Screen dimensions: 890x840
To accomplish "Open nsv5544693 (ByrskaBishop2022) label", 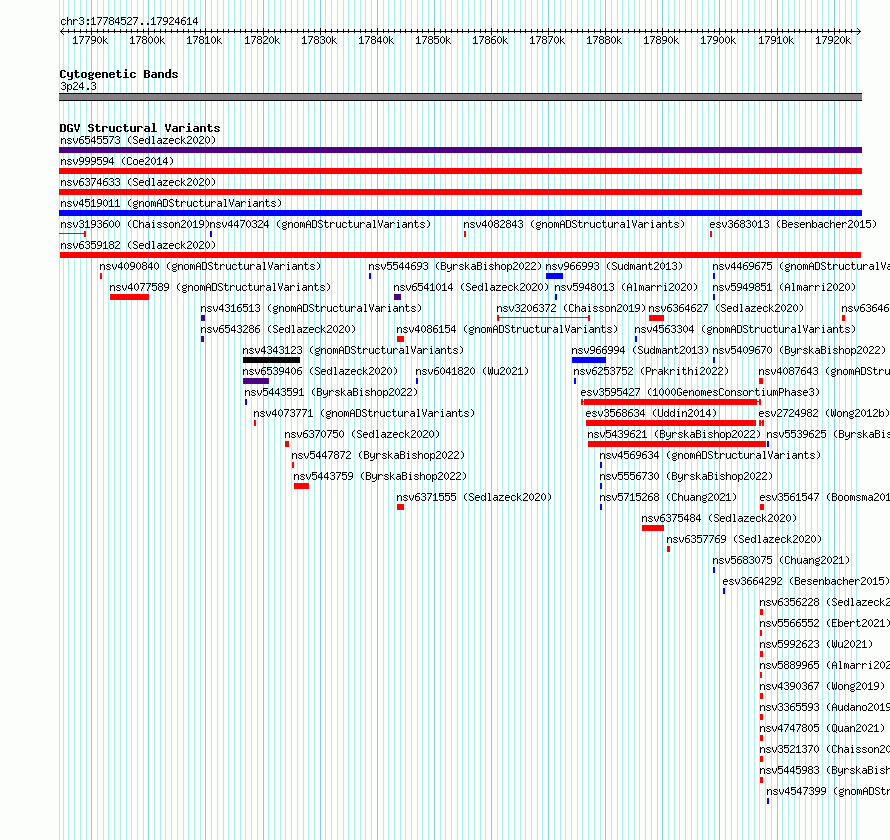I will coord(455,266).
